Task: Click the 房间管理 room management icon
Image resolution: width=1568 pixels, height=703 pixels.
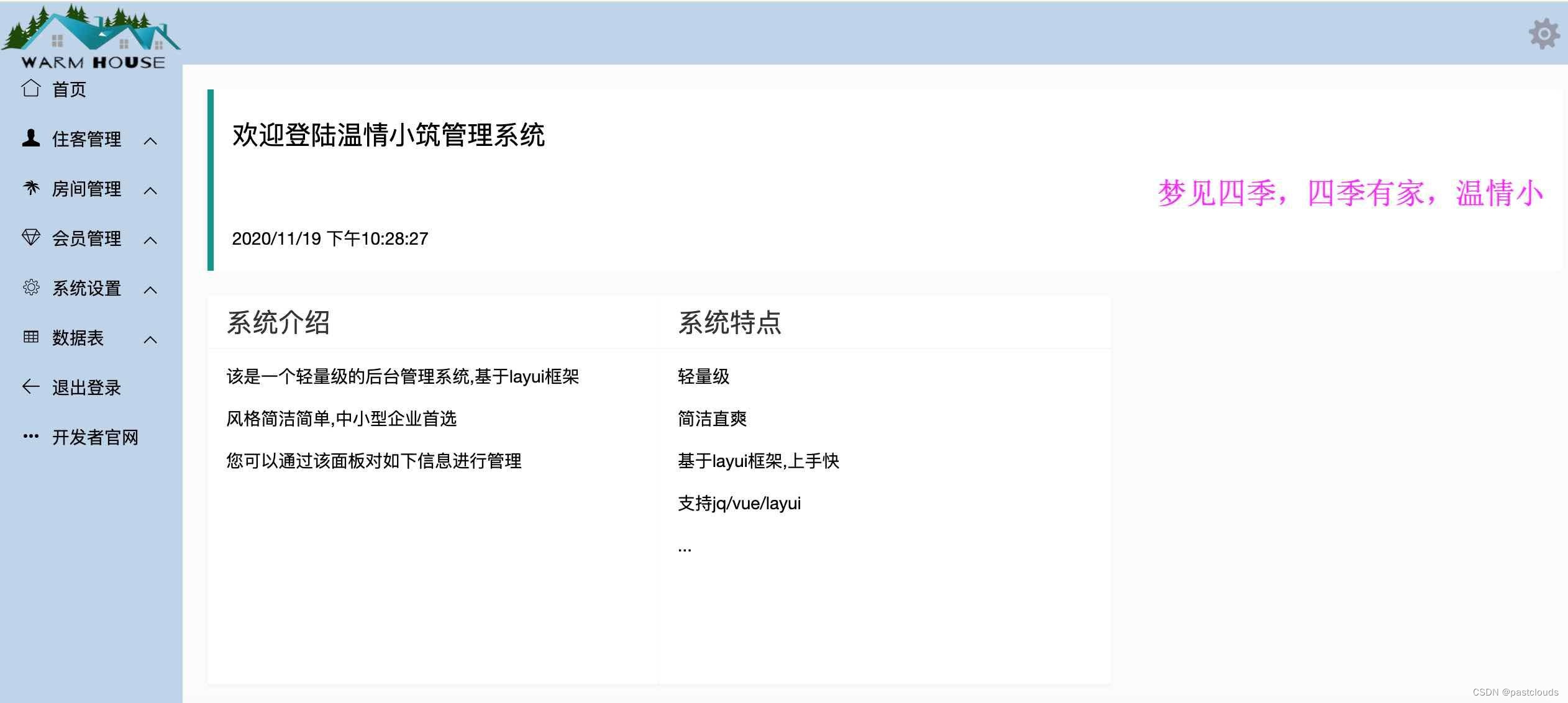Action: pyautogui.click(x=29, y=189)
